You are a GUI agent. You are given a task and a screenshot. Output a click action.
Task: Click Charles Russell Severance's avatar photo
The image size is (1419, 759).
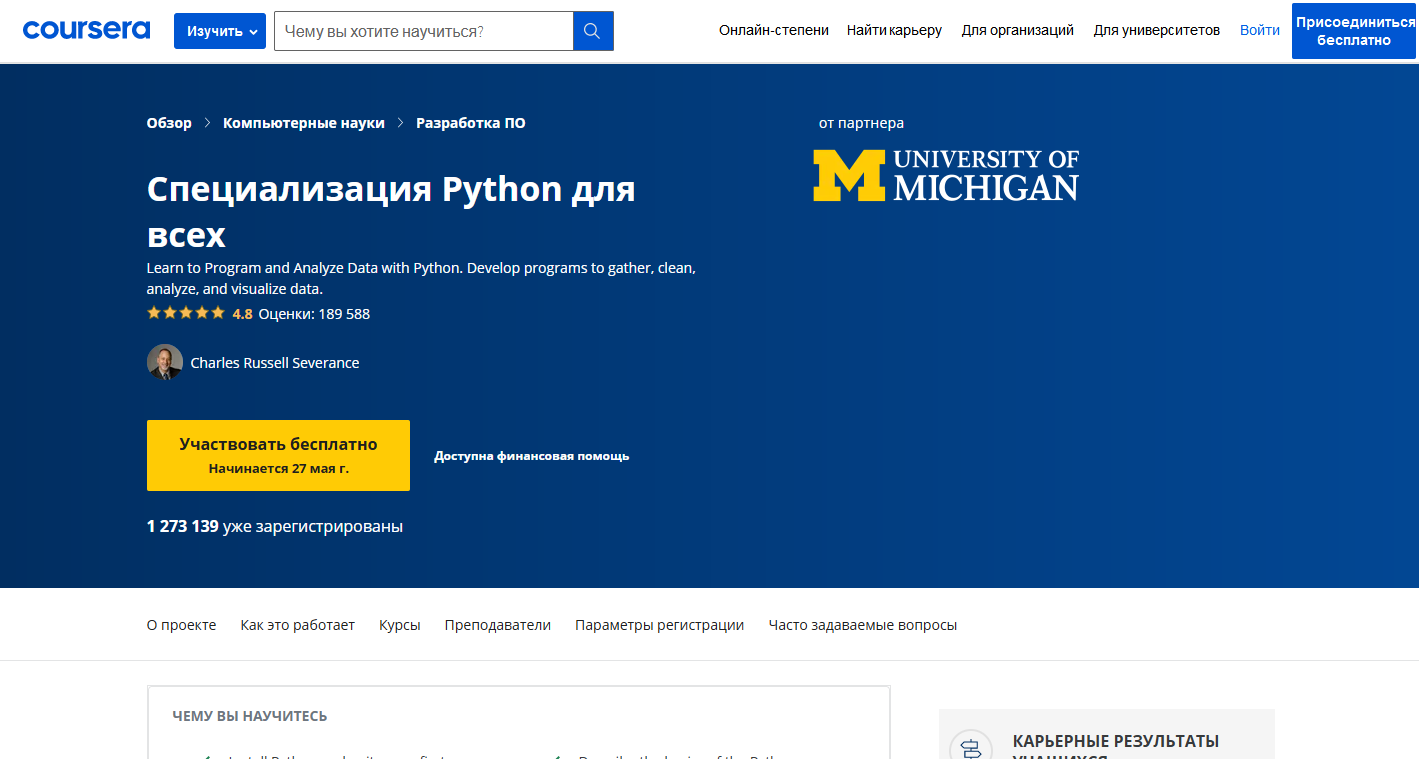click(x=164, y=362)
